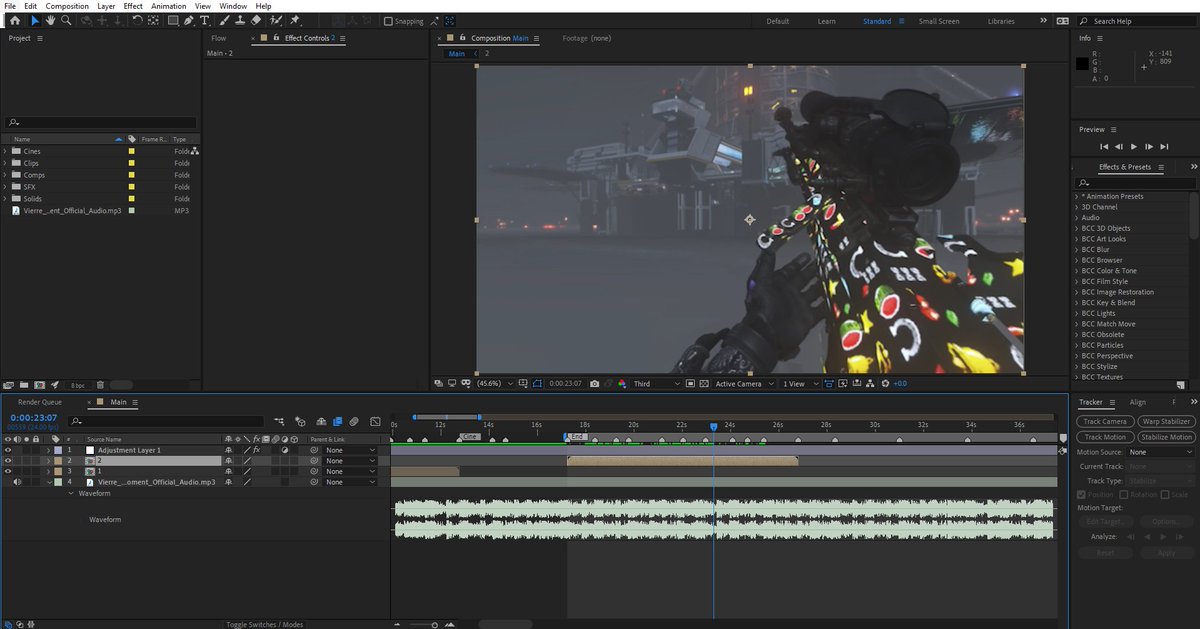Image resolution: width=1200 pixels, height=629 pixels.
Task: Switch to the Align panel tab
Action: pos(1138,402)
